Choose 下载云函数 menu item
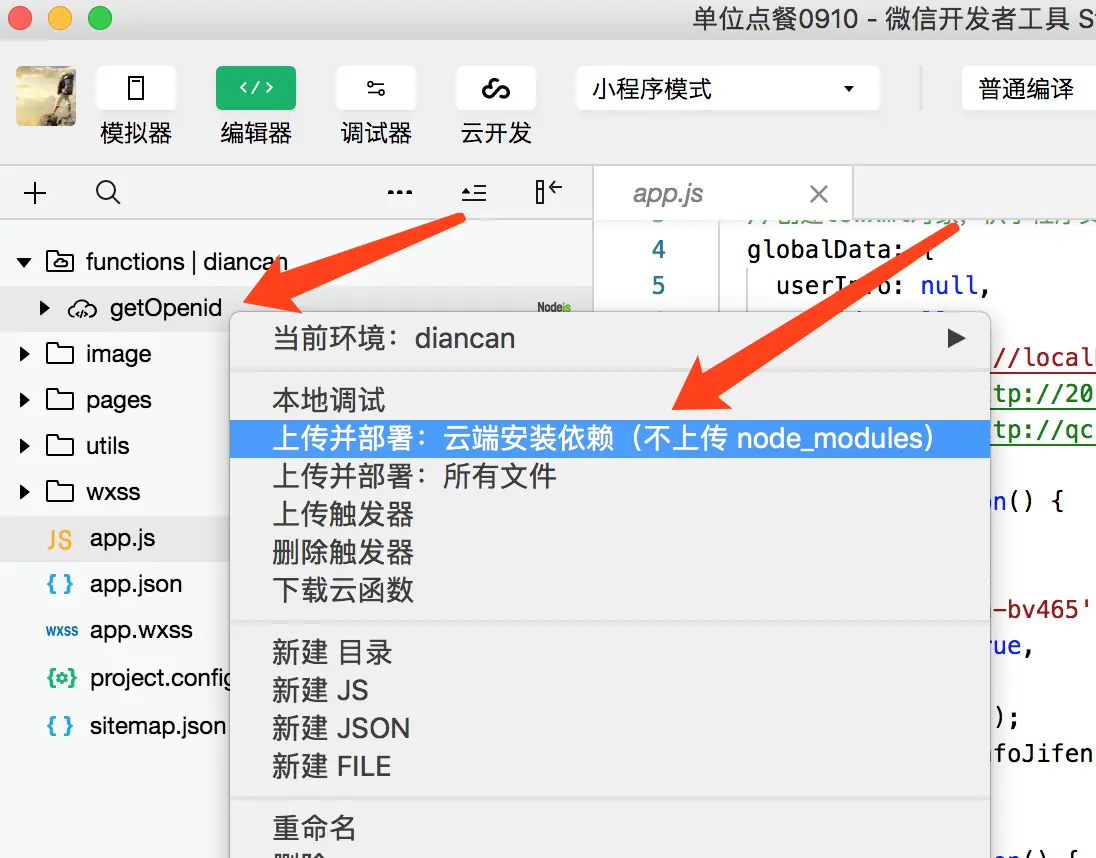Viewport: 1096px width, 858px height. (610, 590)
